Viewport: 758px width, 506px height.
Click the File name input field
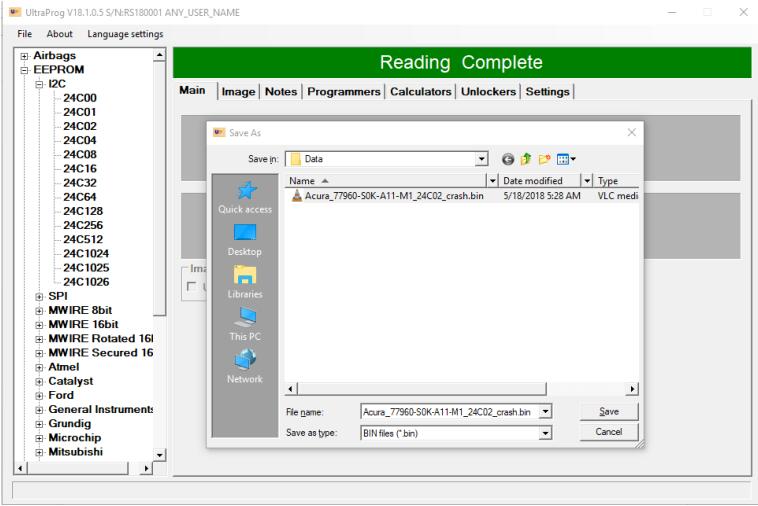tap(450, 412)
